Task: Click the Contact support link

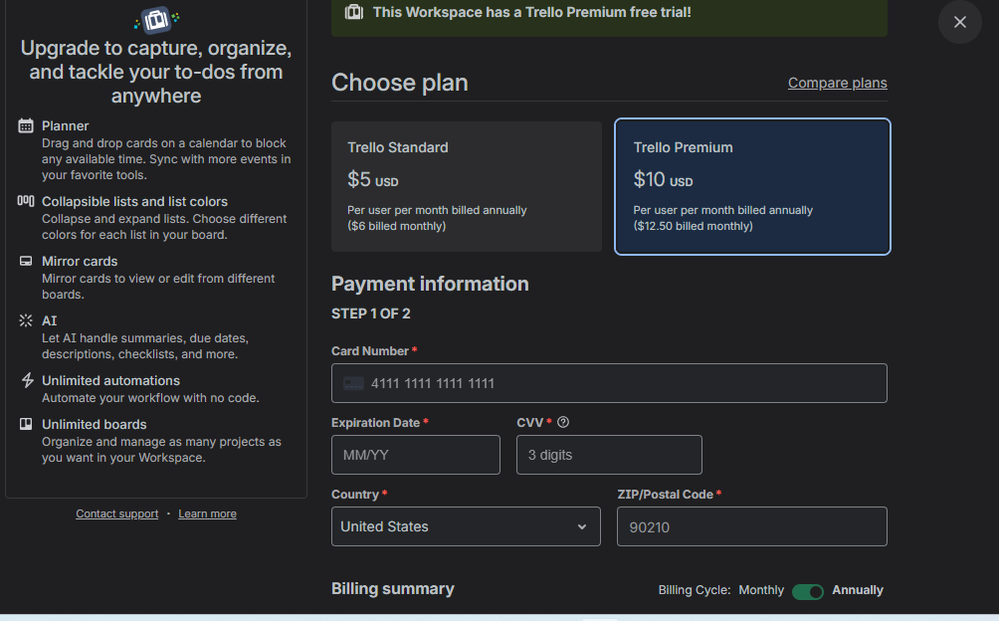Action: click(x=117, y=514)
